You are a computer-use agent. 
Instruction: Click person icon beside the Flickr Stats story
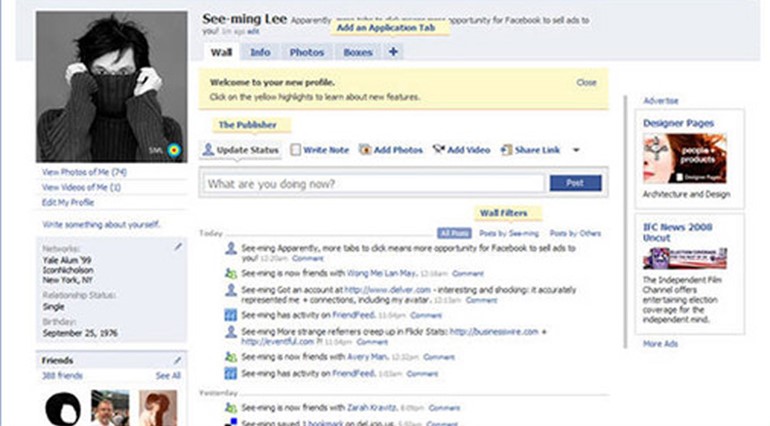click(230, 332)
